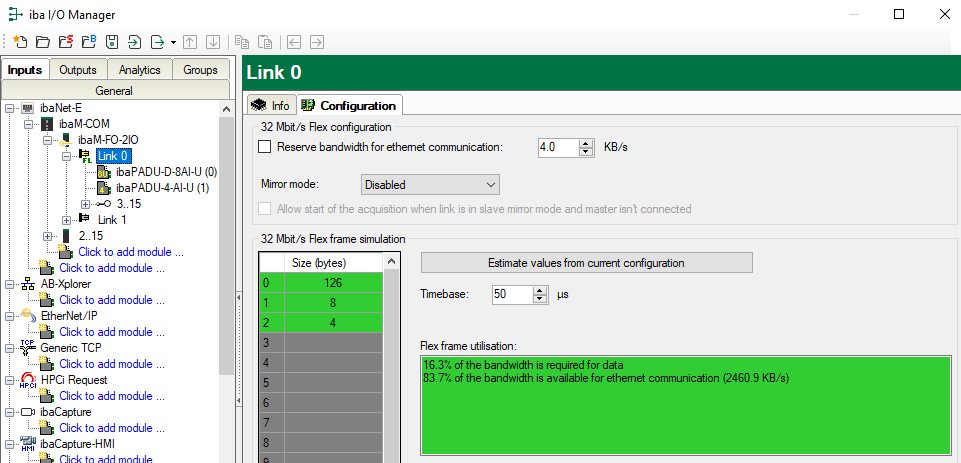
Task: Open an existing configuration file
Action: 42,42
